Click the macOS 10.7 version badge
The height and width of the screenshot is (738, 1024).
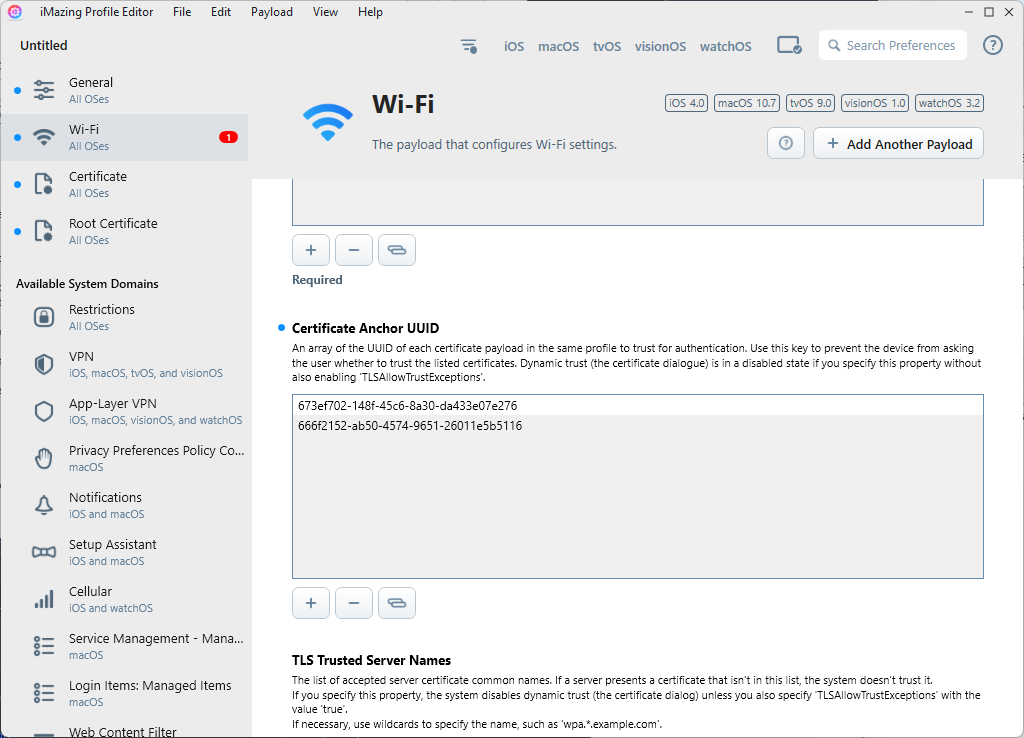click(747, 103)
